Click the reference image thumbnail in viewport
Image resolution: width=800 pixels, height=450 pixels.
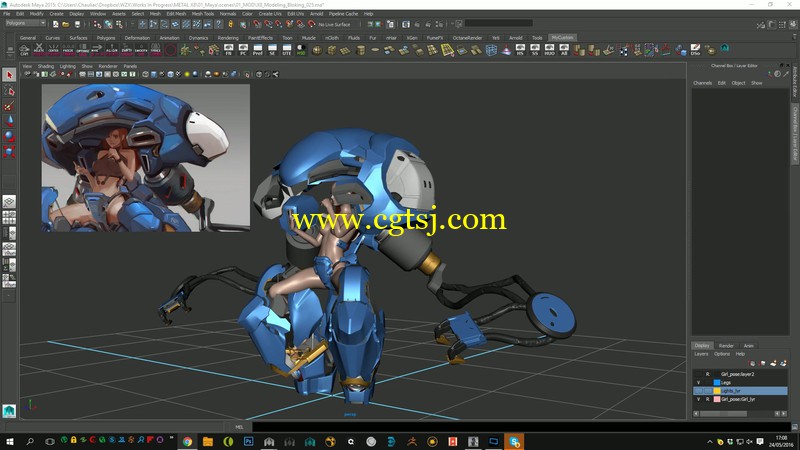click(x=145, y=158)
